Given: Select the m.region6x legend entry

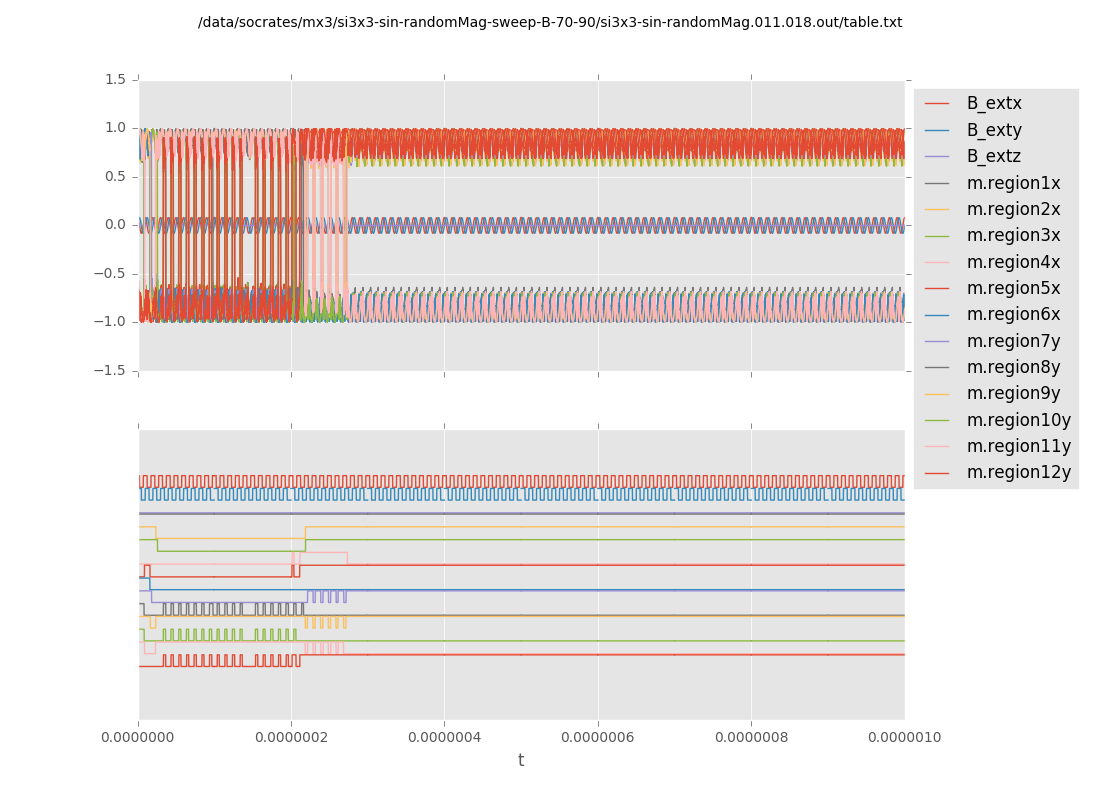Looking at the screenshot, I should pyautogui.click(x=1013, y=315).
